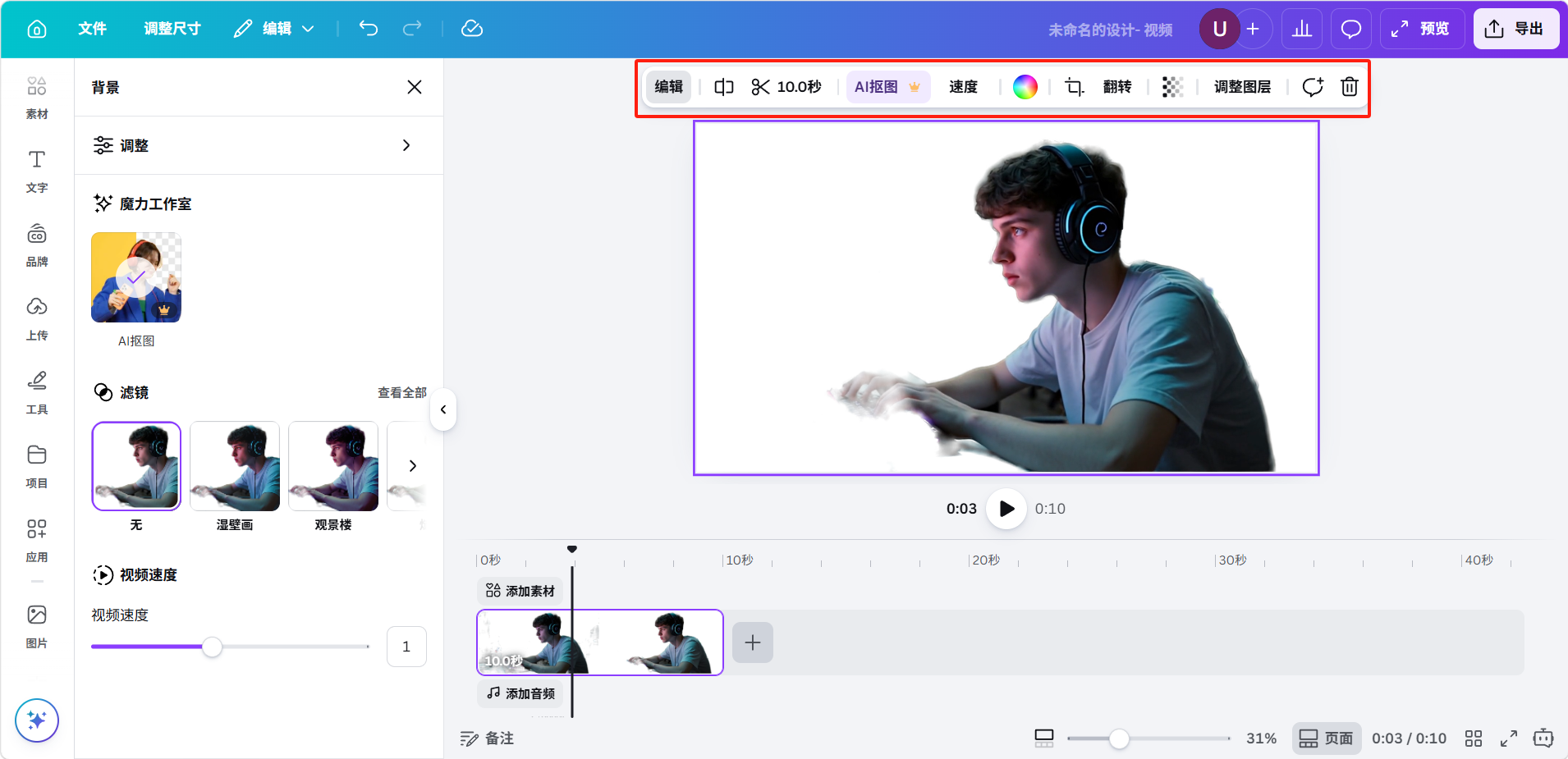Screen dimensions: 1568x759
Task: Open the crop tool icon
Action: (x=1074, y=87)
